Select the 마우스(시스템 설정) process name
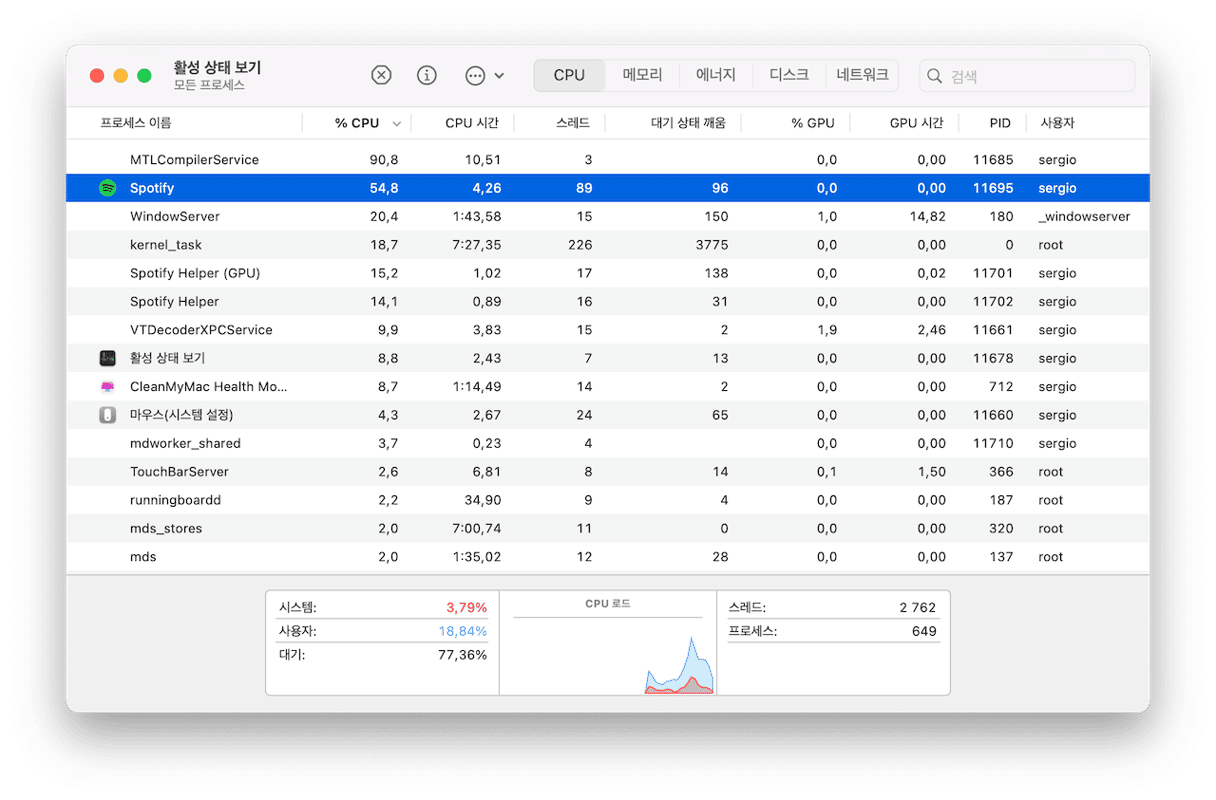This screenshot has height=800, width=1216. pos(181,415)
